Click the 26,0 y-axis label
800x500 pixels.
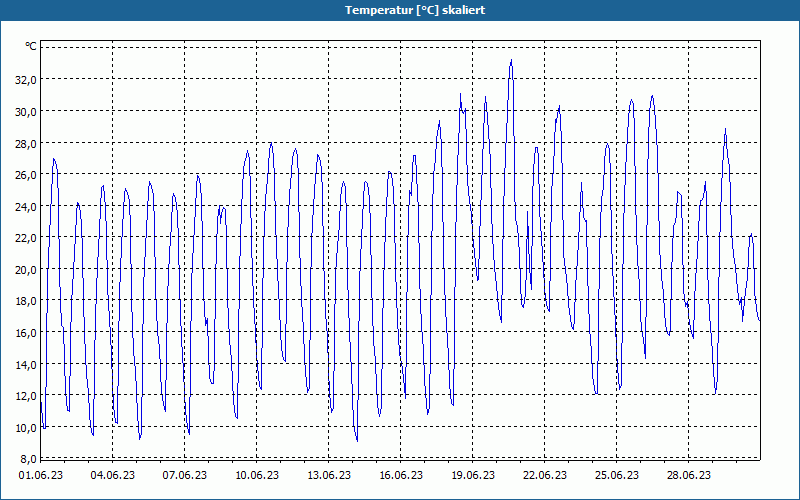pos(26,175)
